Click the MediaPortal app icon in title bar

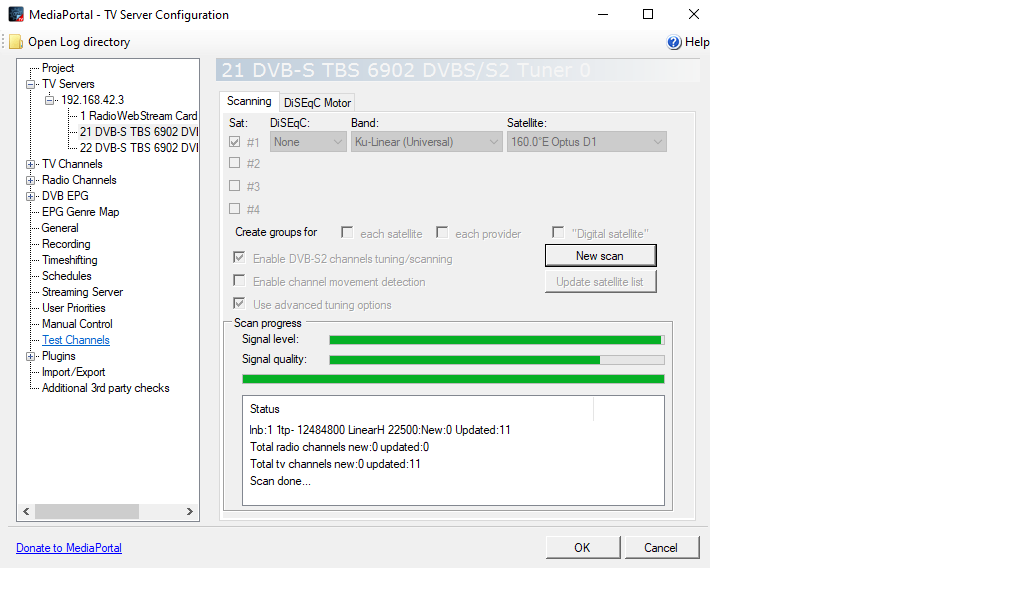[x=16, y=15]
